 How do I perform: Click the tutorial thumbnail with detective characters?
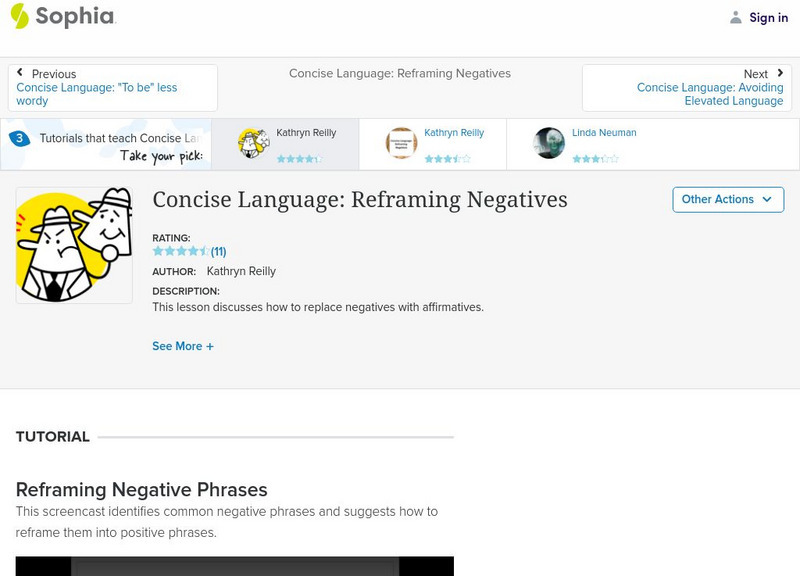72,243
